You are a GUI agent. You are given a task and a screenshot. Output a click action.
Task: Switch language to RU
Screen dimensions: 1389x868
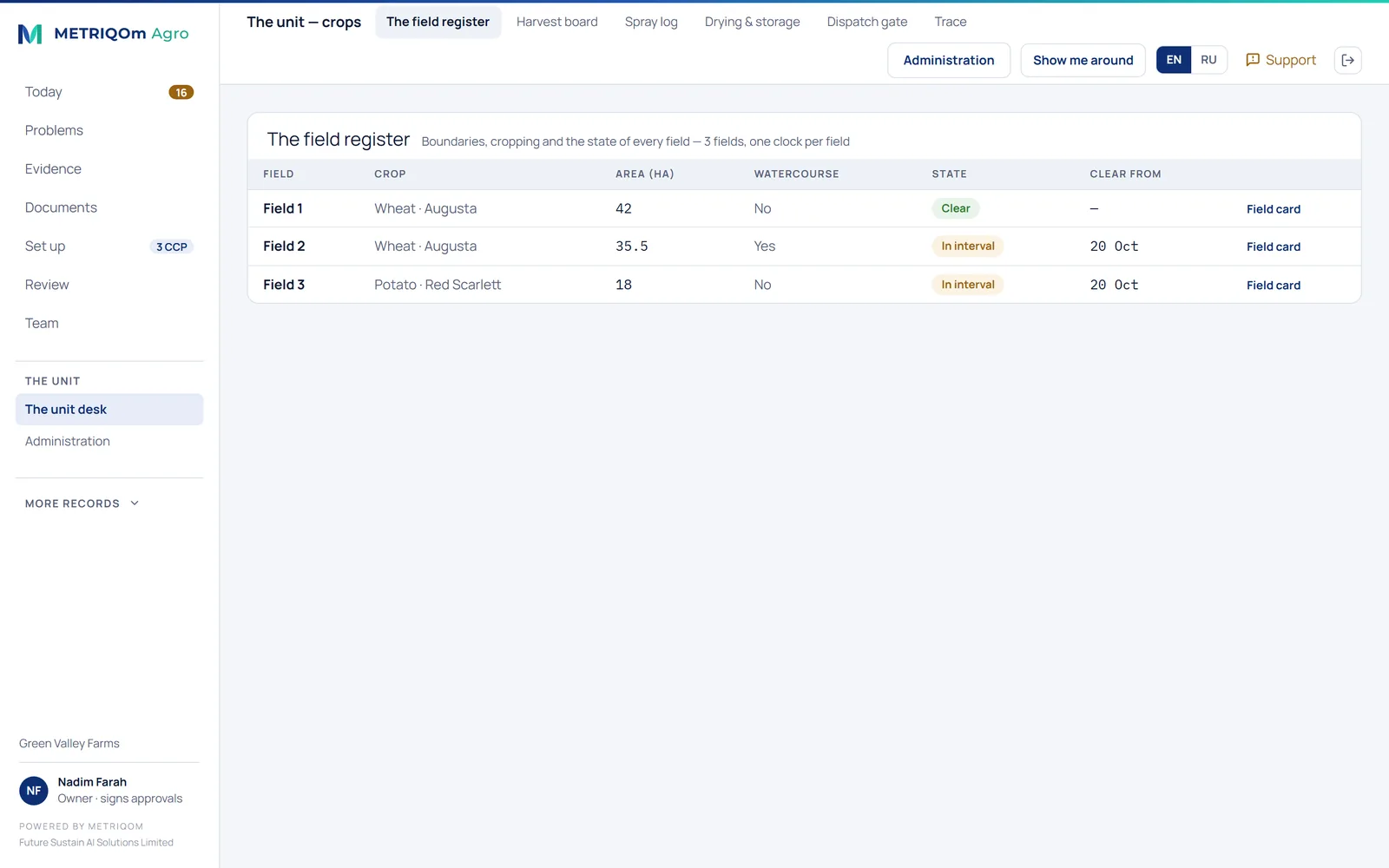coord(1208,60)
